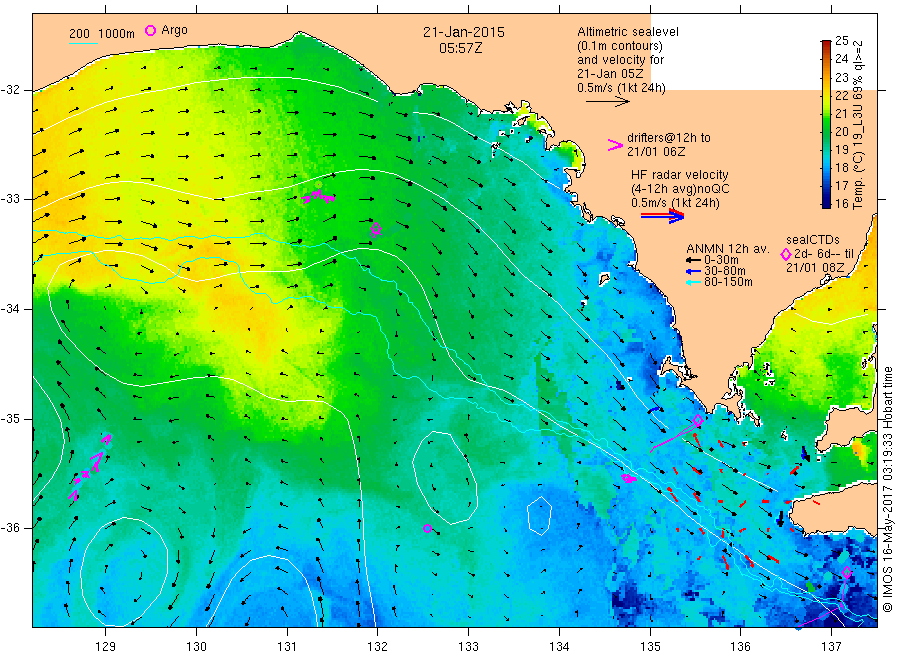Click the colorbar at the 25 degree end
The image size is (900, 660).
[826, 44]
